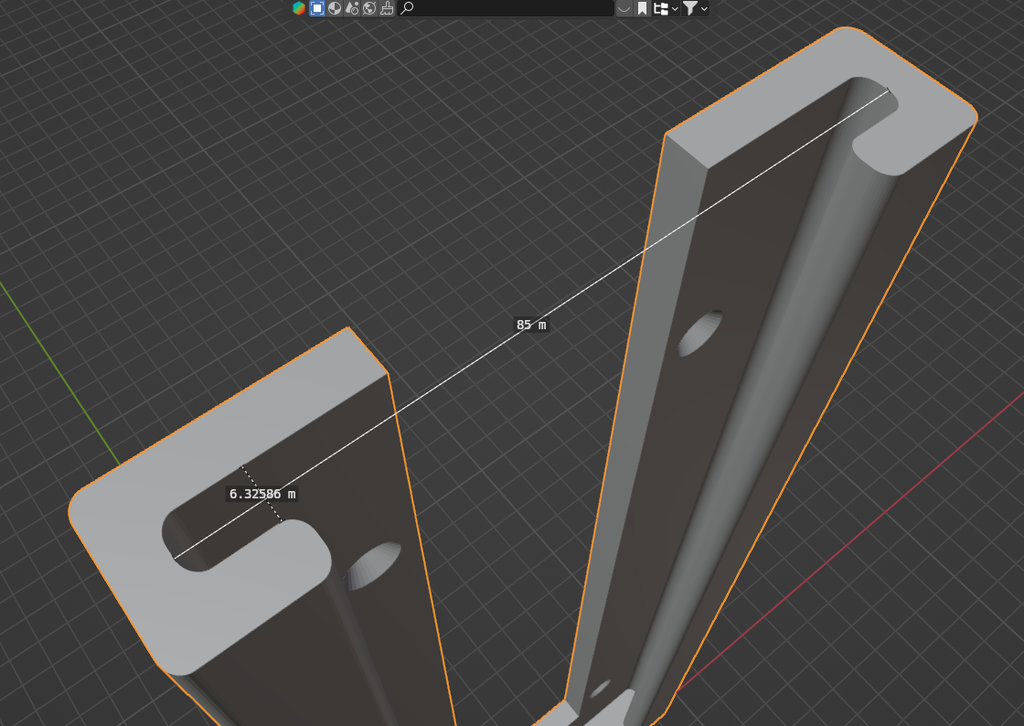Select the paint brush filter icon
Viewport: 1024px width, 726px height.
click(x=386, y=8)
